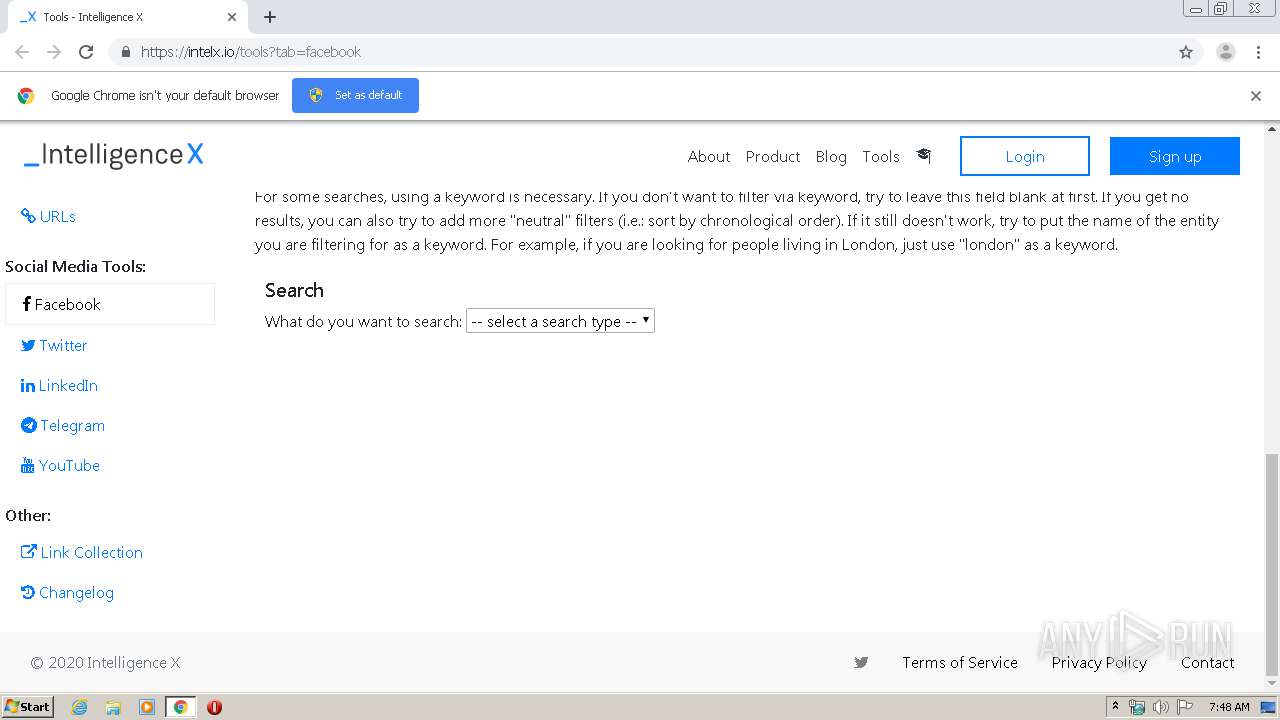Click the Tools menu item
1280x720 pixels.
tap(881, 156)
